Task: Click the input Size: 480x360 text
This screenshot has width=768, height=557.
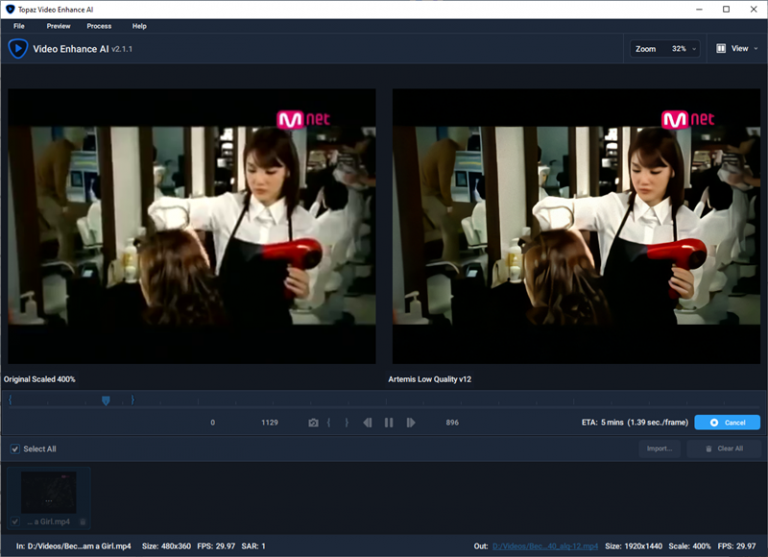Action: coord(166,546)
